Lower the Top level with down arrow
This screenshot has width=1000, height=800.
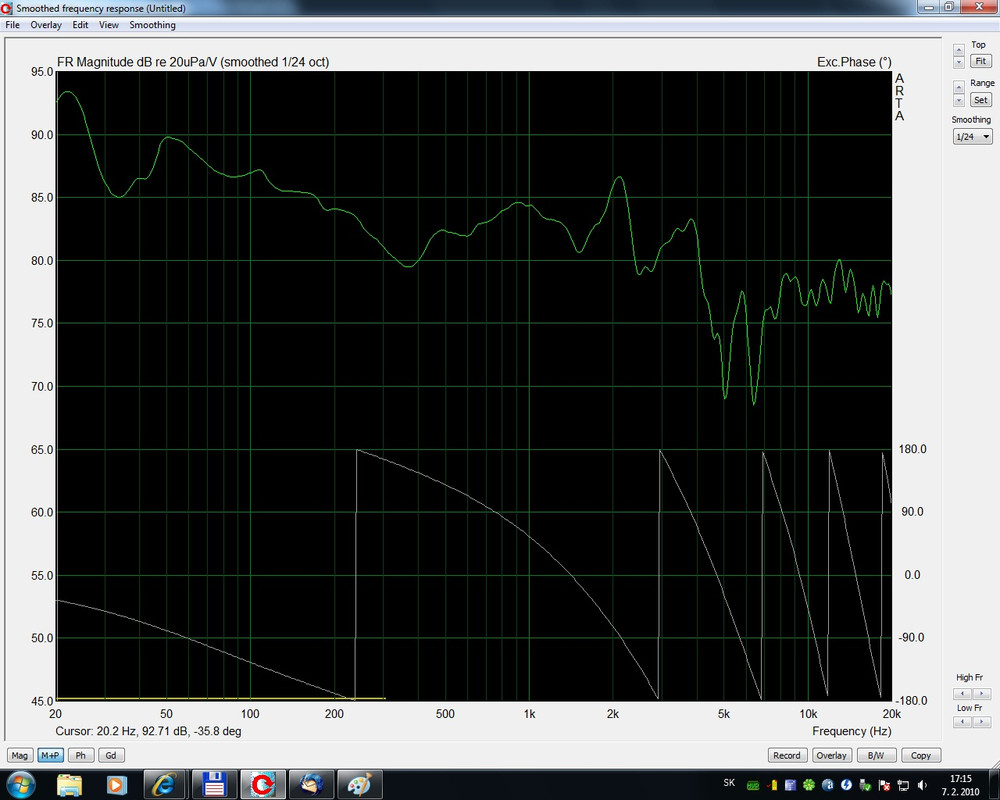pos(959,62)
